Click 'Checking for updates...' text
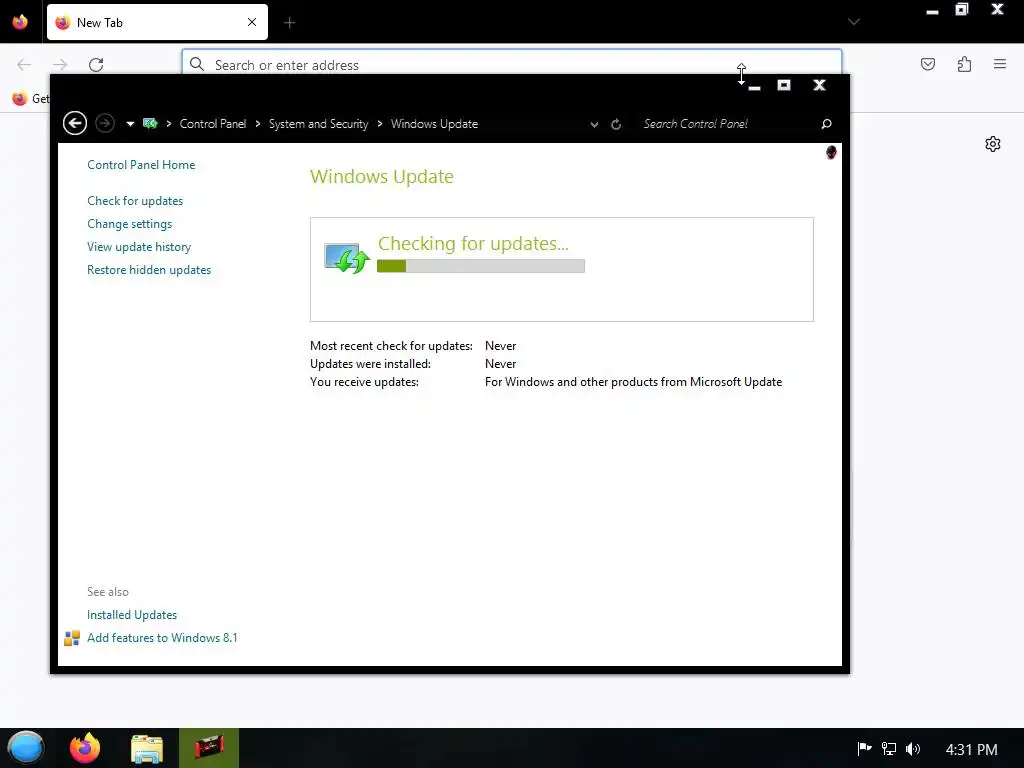 [x=473, y=244]
